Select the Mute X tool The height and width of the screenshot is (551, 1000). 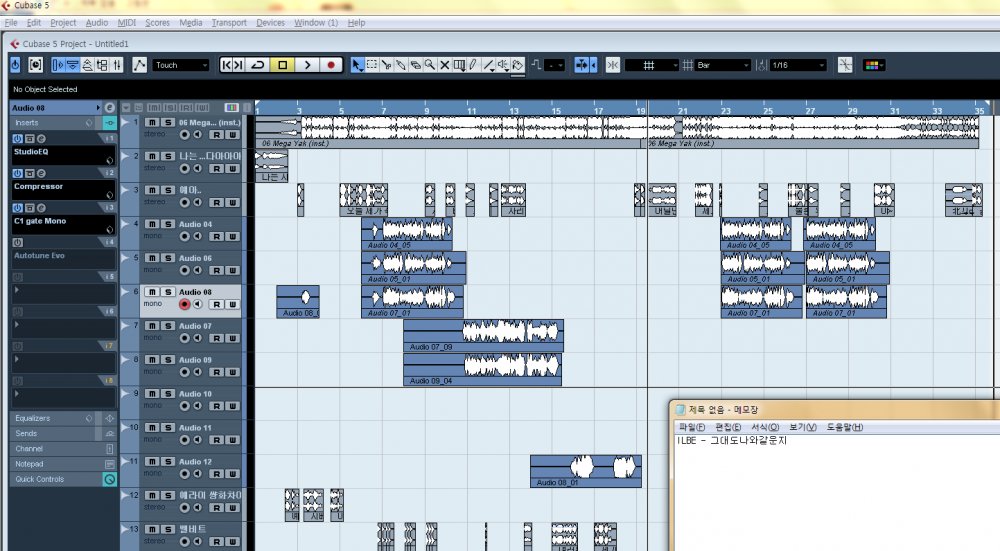[x=445, y=65]
